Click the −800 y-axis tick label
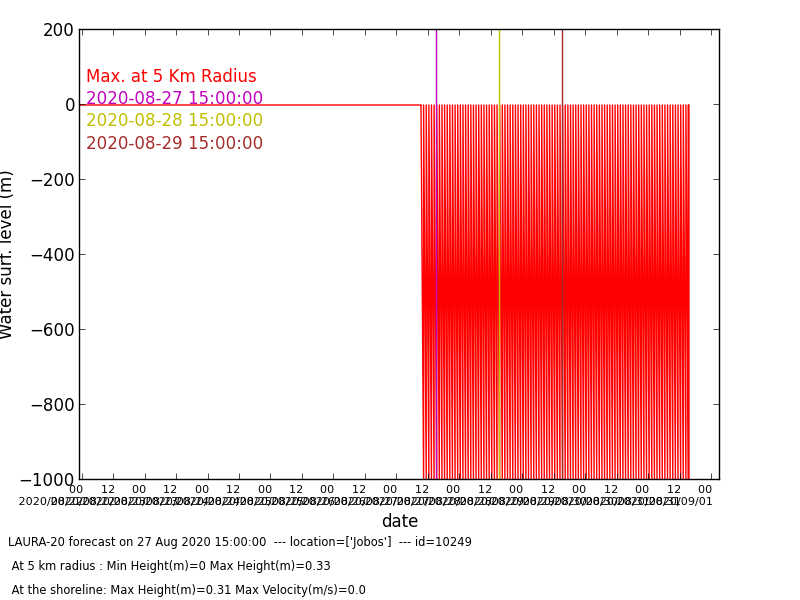800x600 pixels. [x=52, y=405]
